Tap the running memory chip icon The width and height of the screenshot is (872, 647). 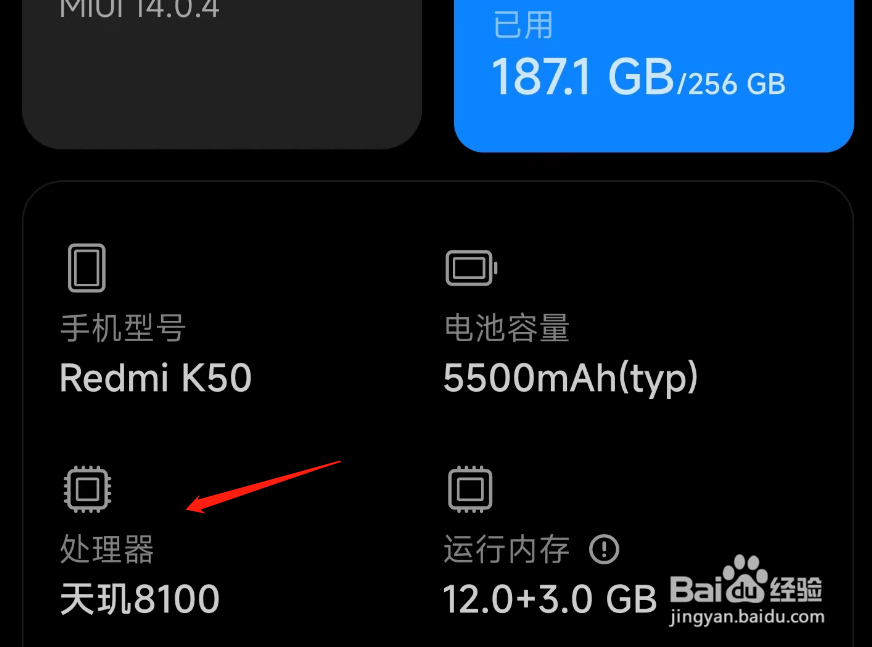click(470, 489)
